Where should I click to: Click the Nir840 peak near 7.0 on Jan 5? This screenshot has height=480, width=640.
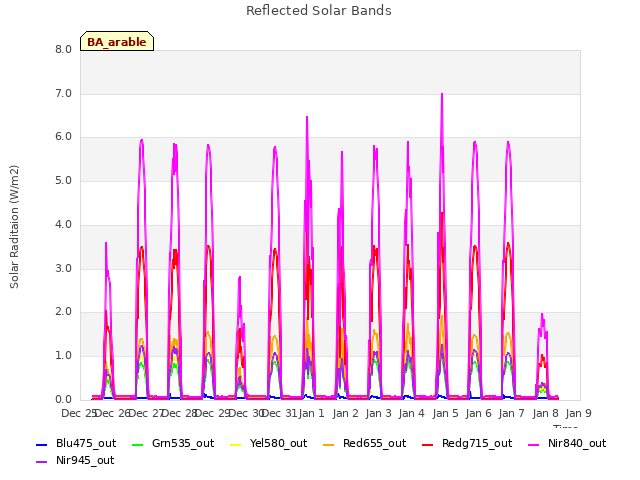point(442,95)
